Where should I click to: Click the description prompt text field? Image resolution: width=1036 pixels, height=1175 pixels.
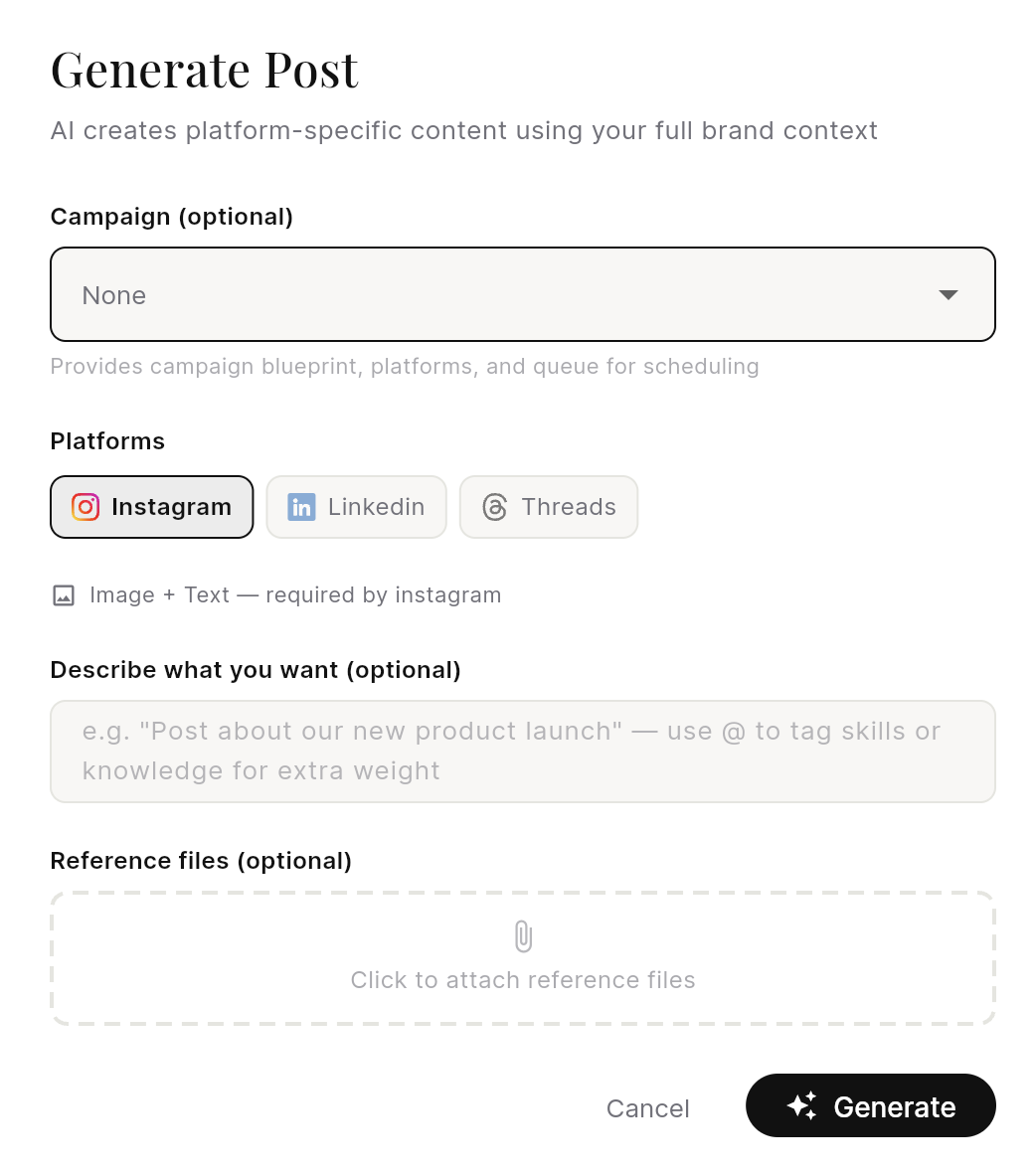522,751
